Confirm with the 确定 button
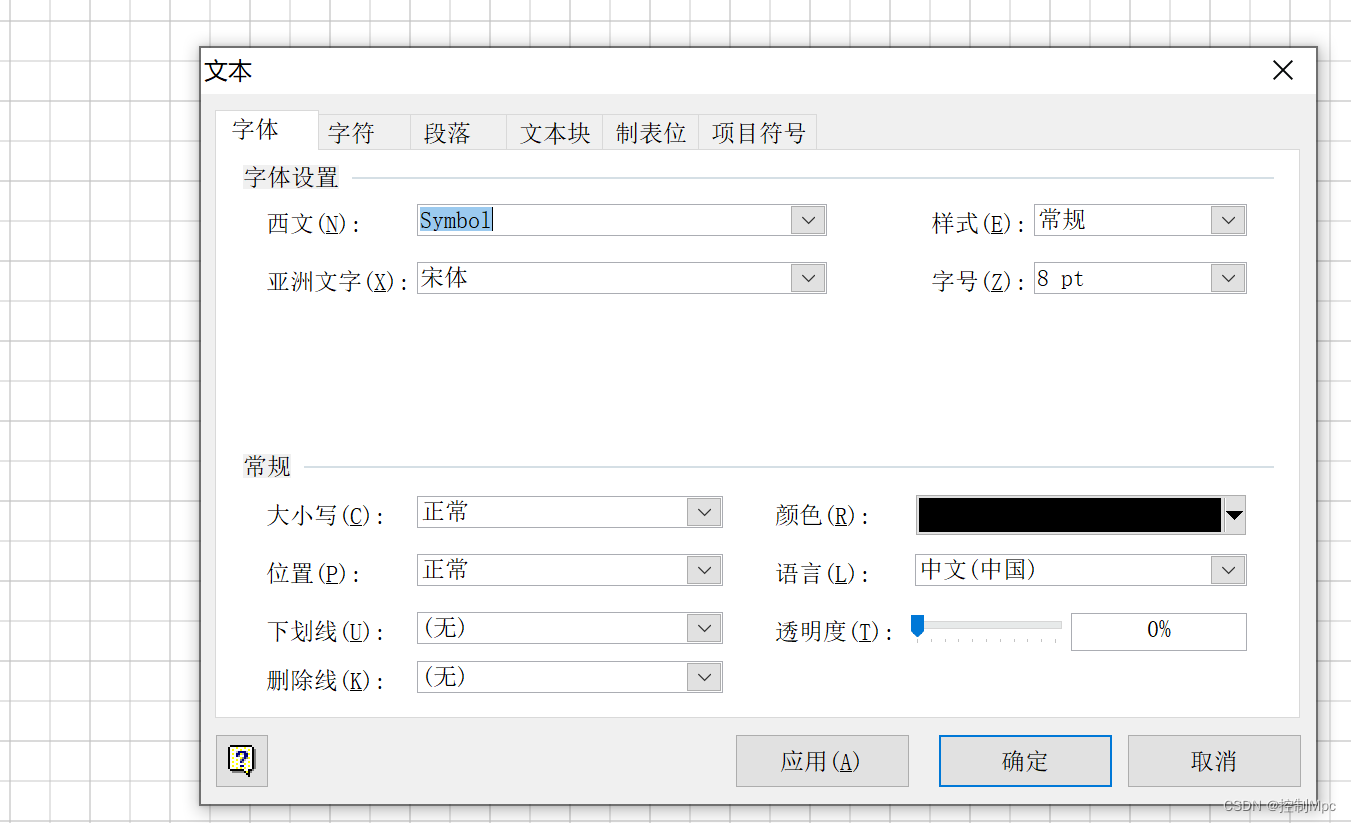 (x=1025, y=761)
